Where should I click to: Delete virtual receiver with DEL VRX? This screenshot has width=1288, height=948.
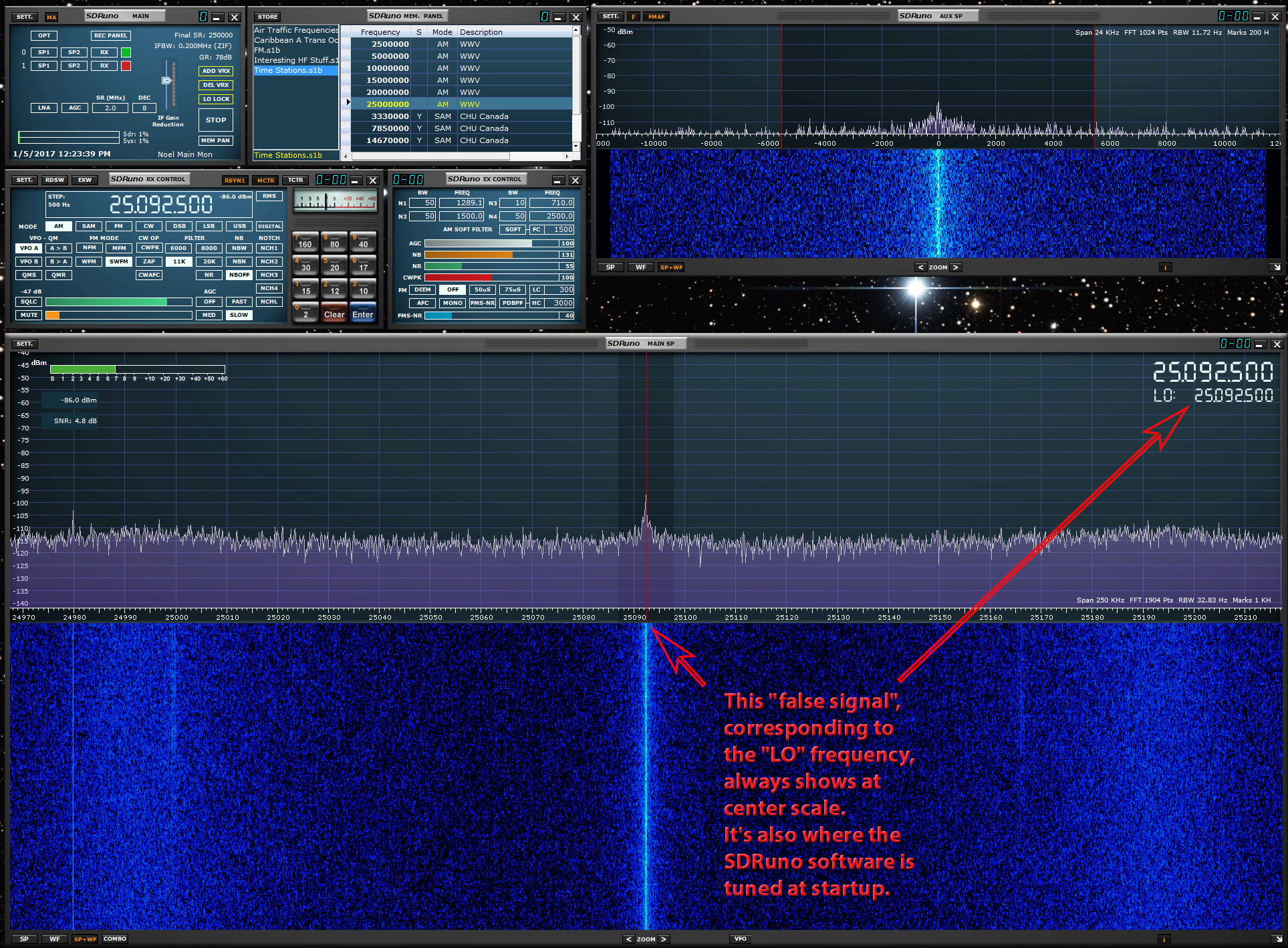[x=216, y=85]
